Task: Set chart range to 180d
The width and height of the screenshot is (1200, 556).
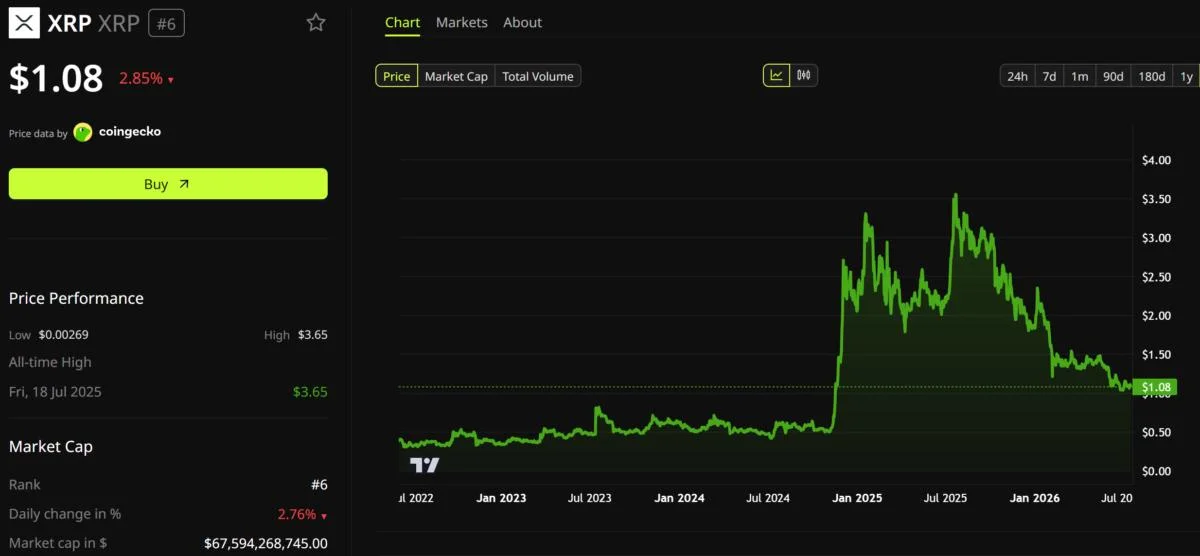Action: tap(1152, 76)
